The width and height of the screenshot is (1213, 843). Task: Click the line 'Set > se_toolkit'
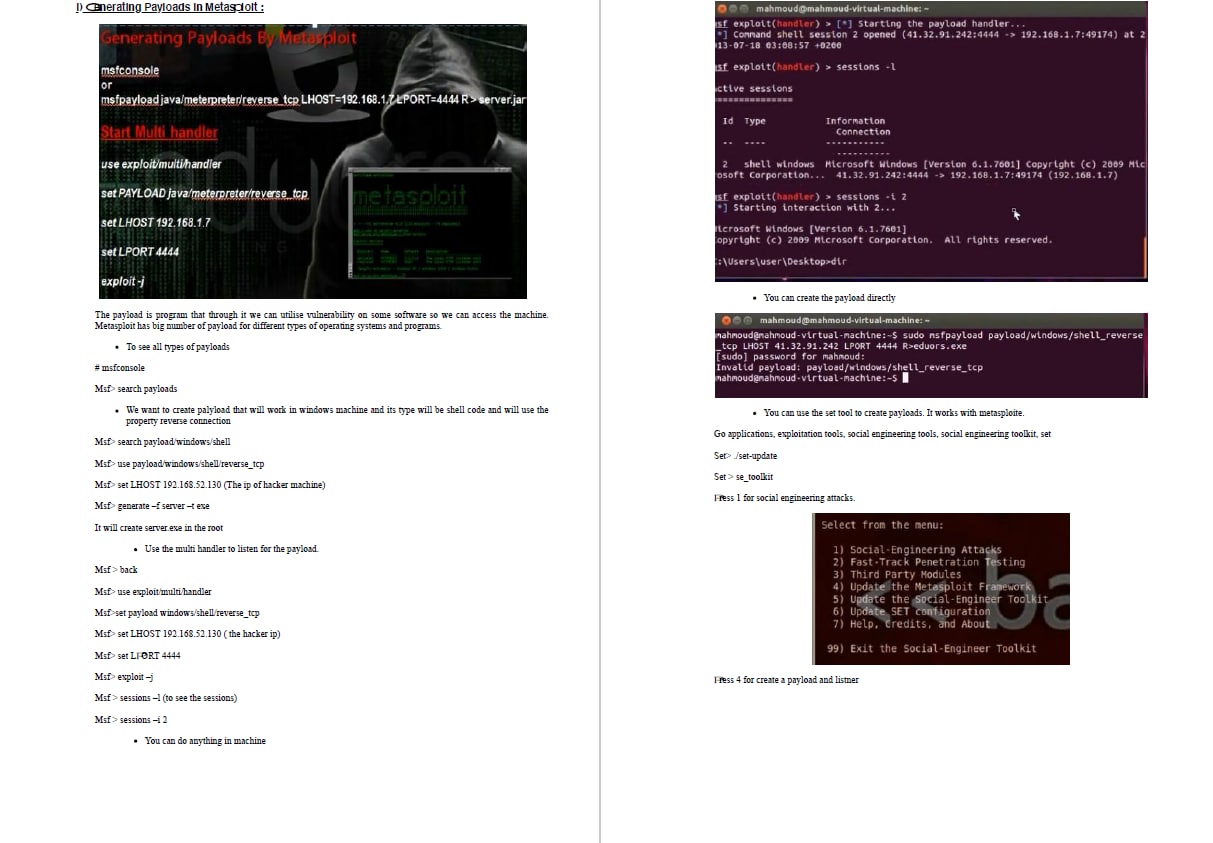(x=743, y=477)
